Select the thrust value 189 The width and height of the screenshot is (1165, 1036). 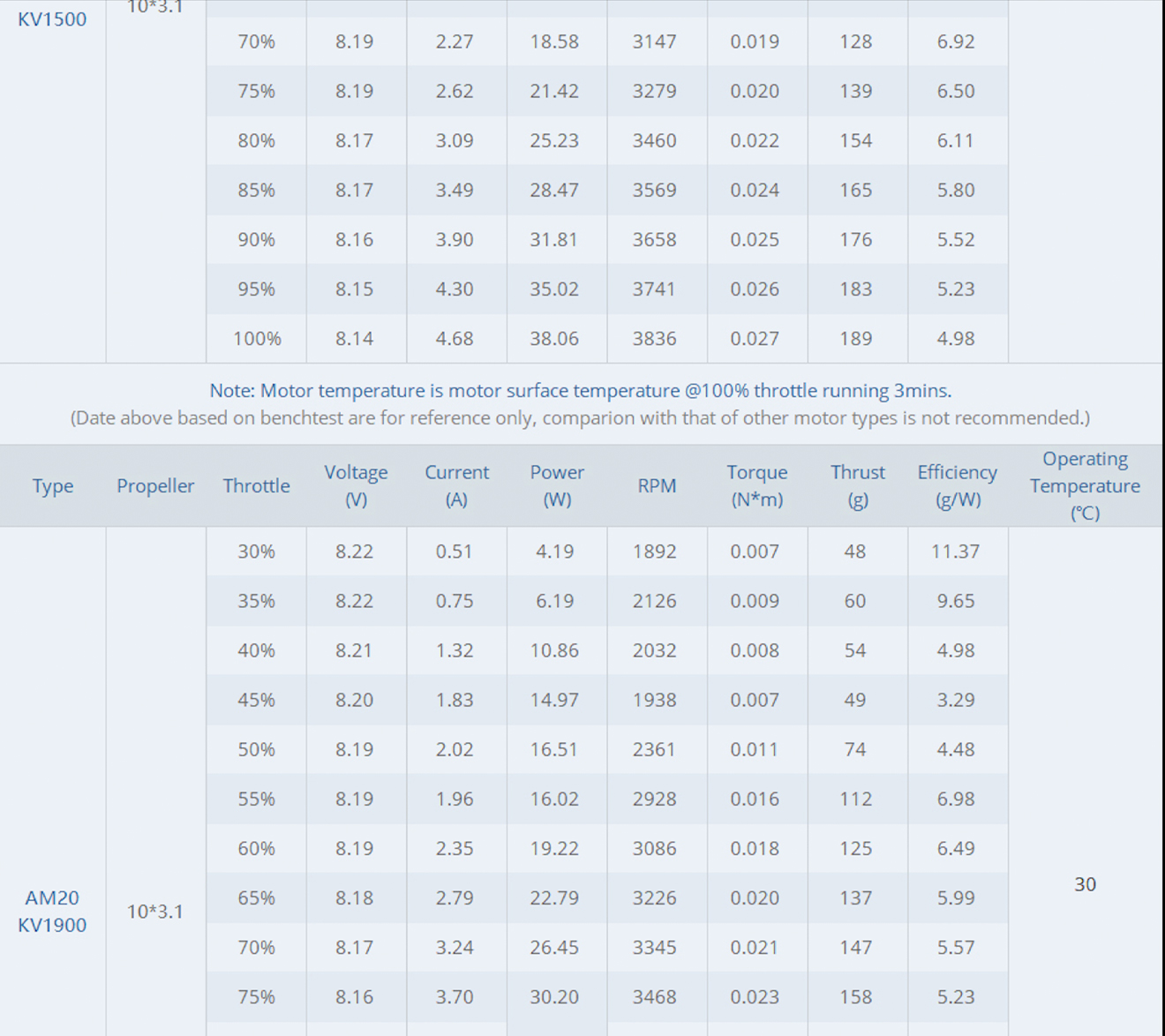click(x=855, y=339)
